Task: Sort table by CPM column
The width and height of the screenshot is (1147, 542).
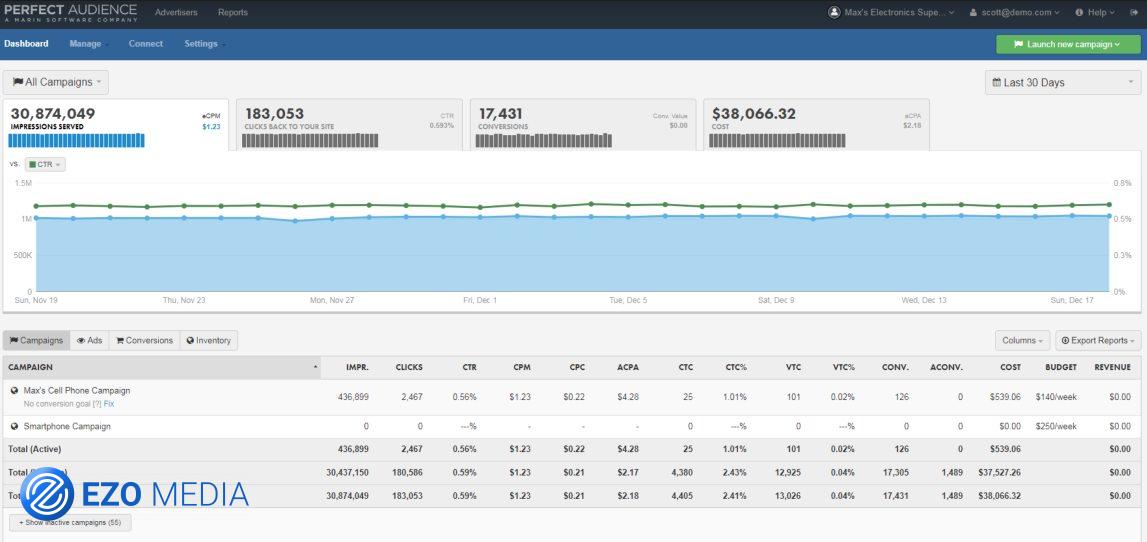Action: coord(522,367)
